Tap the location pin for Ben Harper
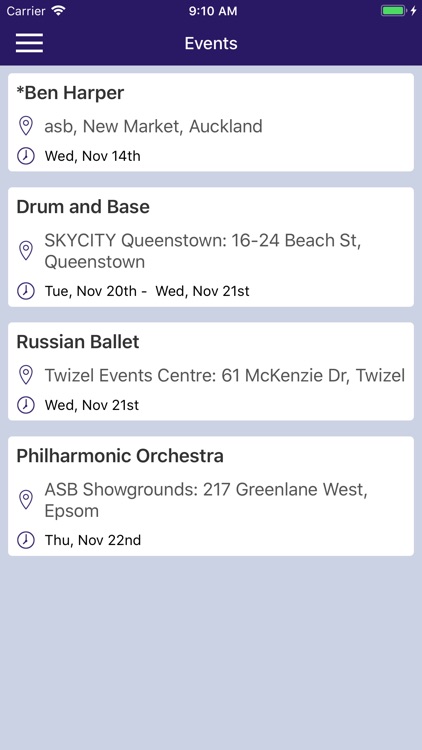Viewport: 422px width, 750px height. (25, 126)
